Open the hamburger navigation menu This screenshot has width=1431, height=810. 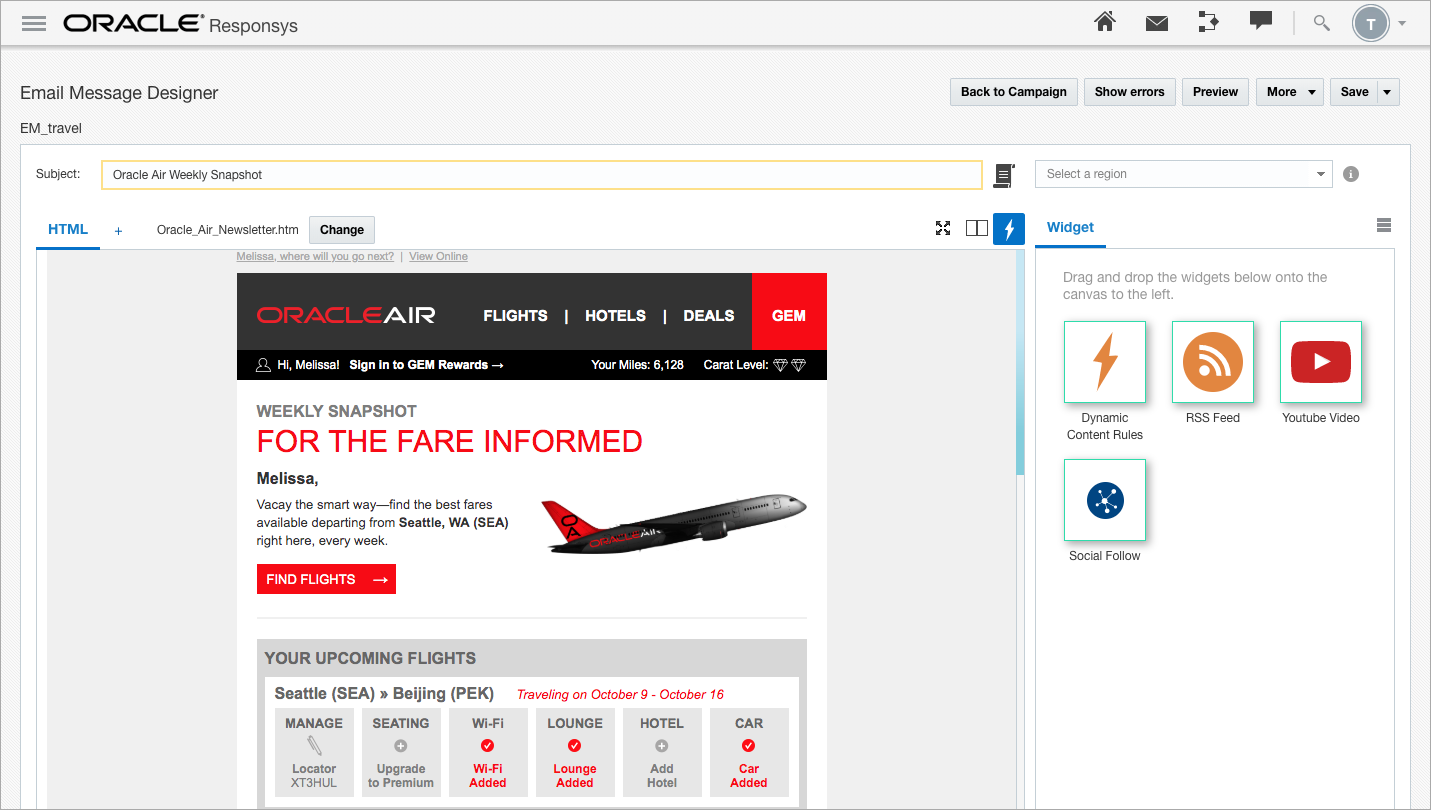click(x=34, y=23)
